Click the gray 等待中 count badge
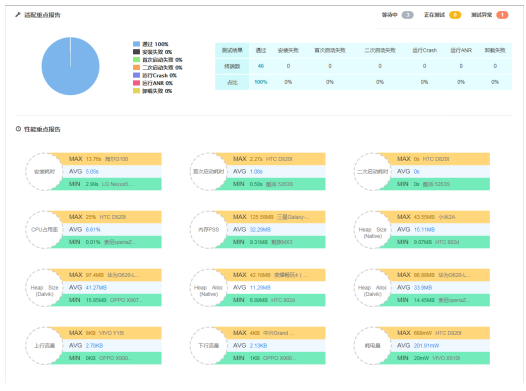 click(x=407, y=15)
